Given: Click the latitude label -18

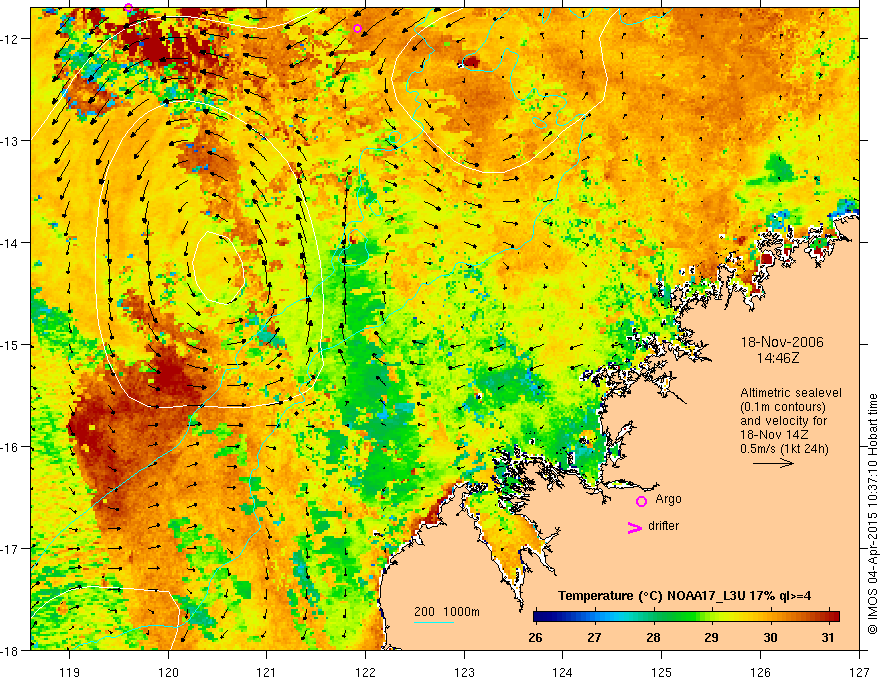Looking at the screenshot, I should point(10,651).
